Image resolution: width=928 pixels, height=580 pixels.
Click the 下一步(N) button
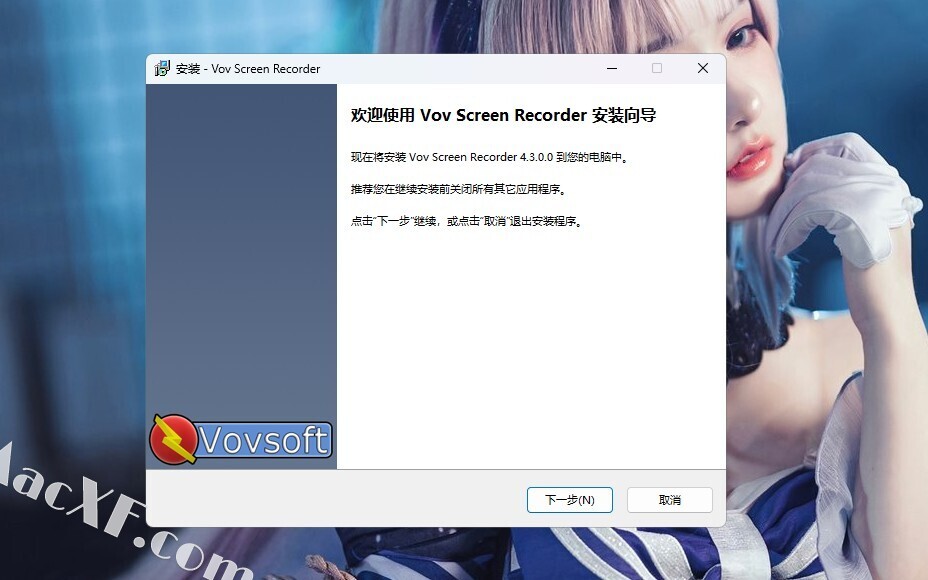[569, 500]
